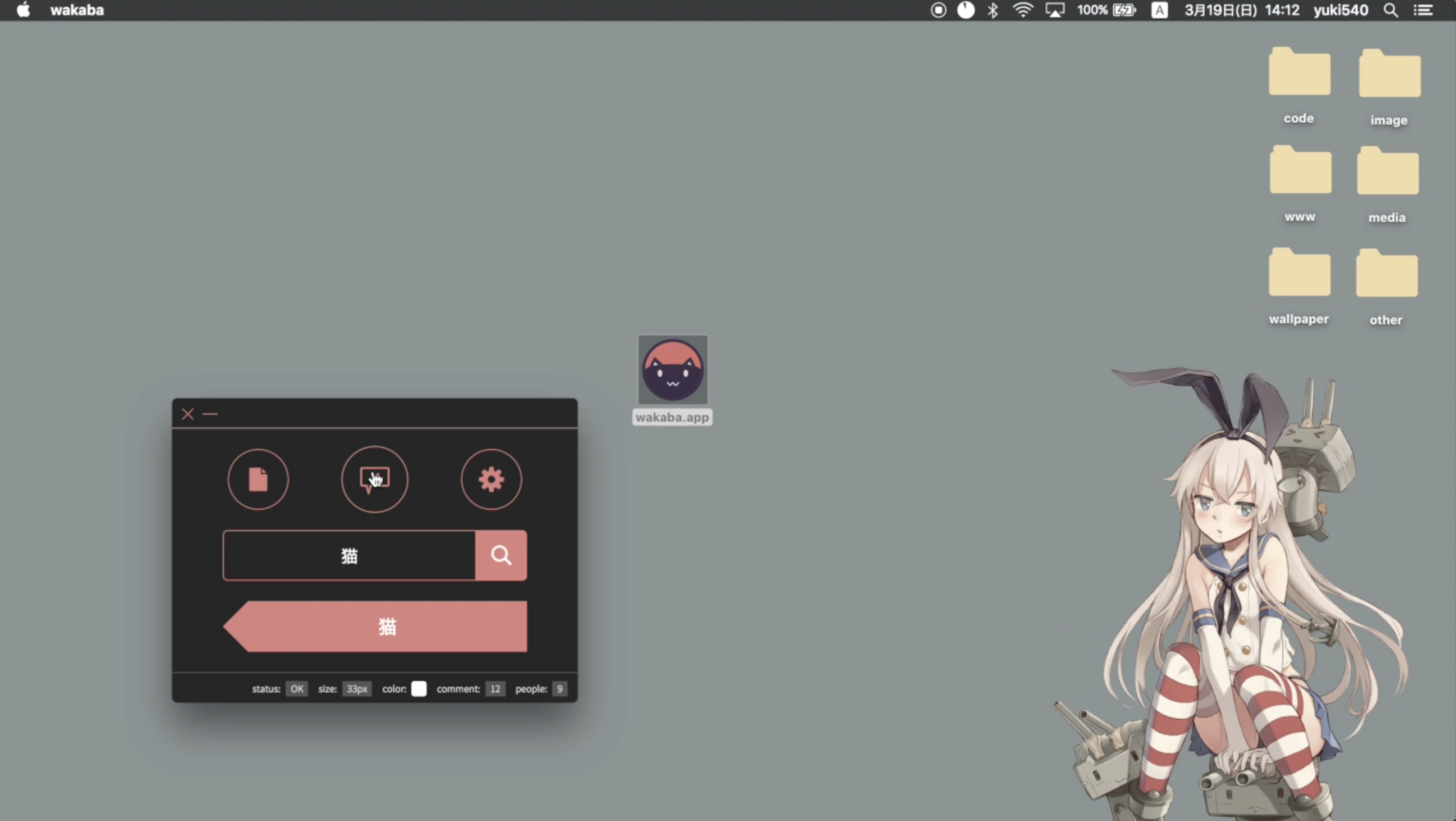Select the wallpaper folder on desktop

point(1299,274)
